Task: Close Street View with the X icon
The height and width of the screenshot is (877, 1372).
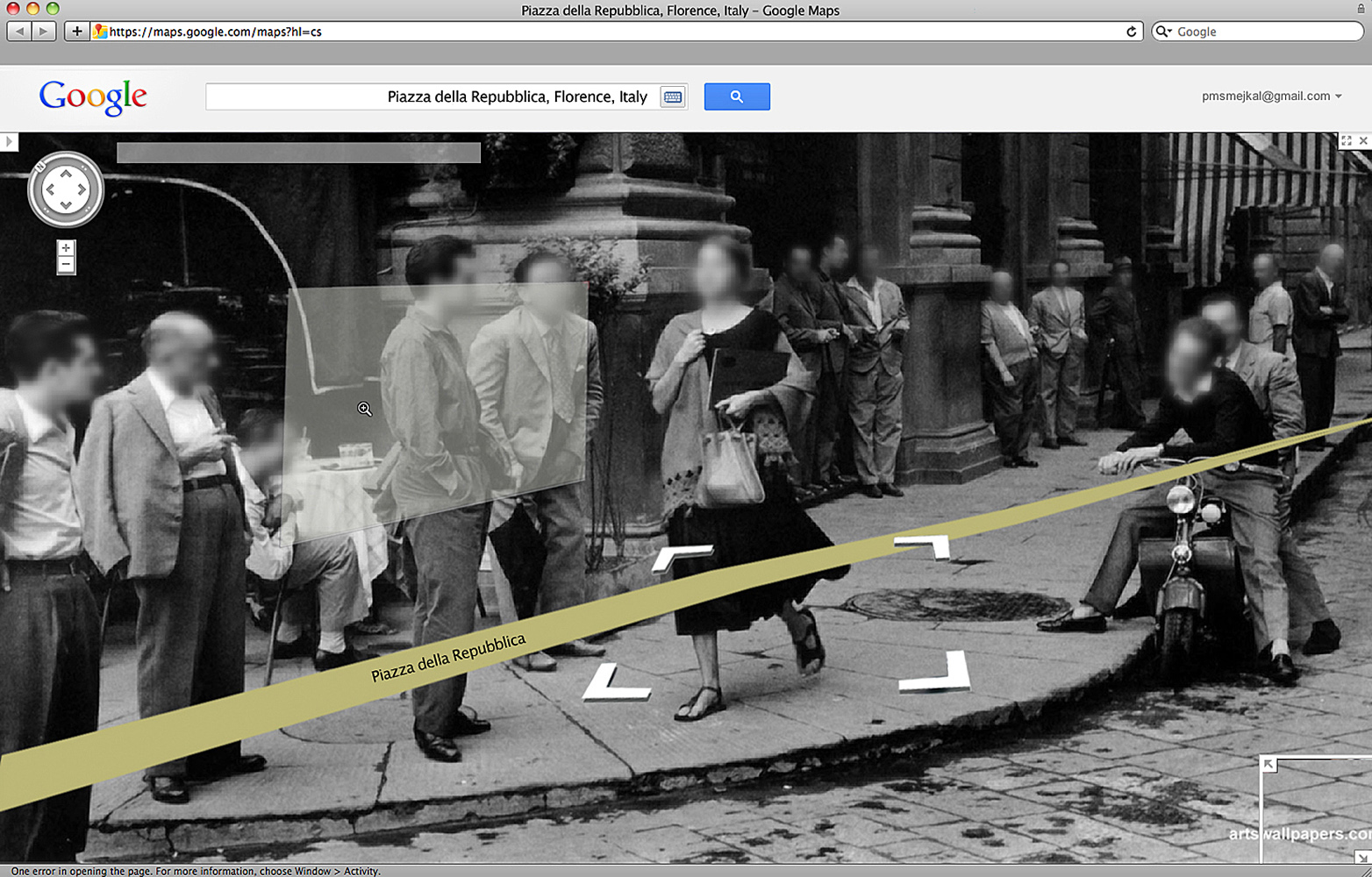Action: pos(1363,140)
